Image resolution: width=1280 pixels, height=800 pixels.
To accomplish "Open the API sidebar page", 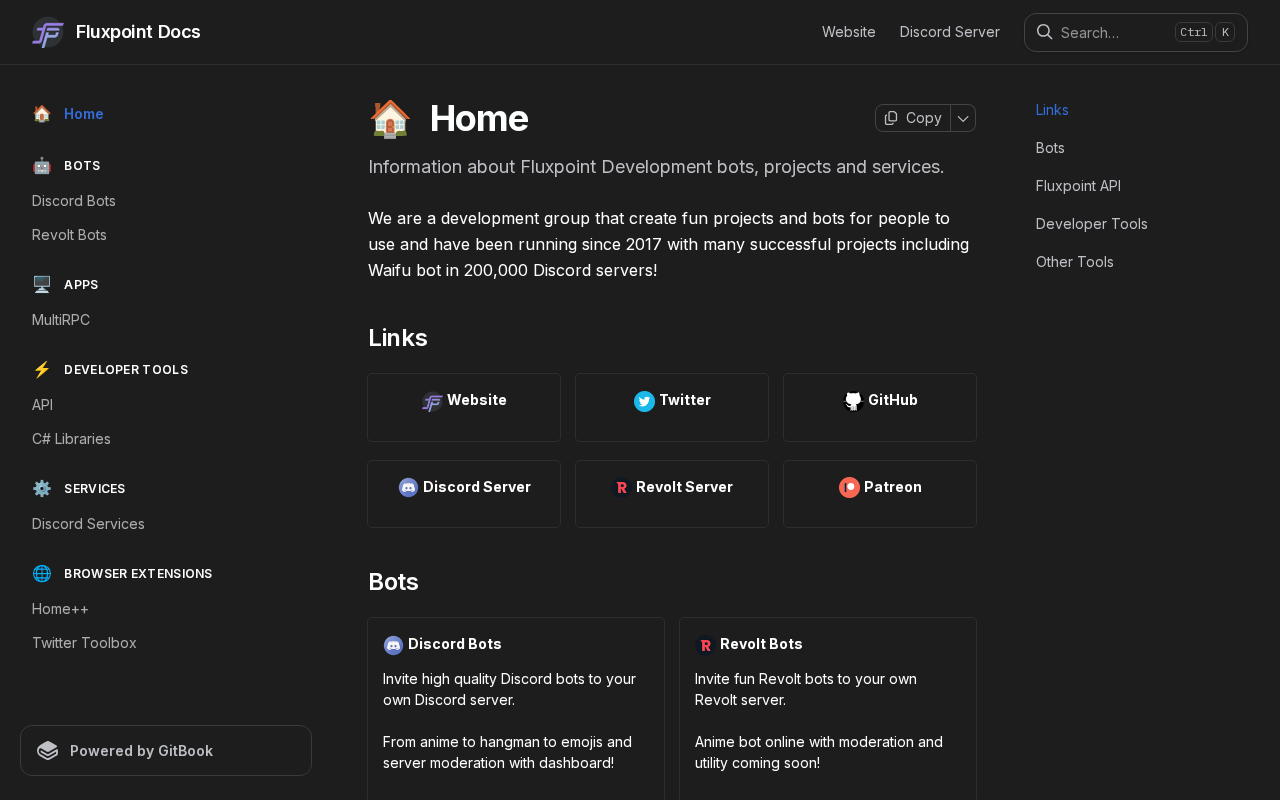I will pos(42,405).
